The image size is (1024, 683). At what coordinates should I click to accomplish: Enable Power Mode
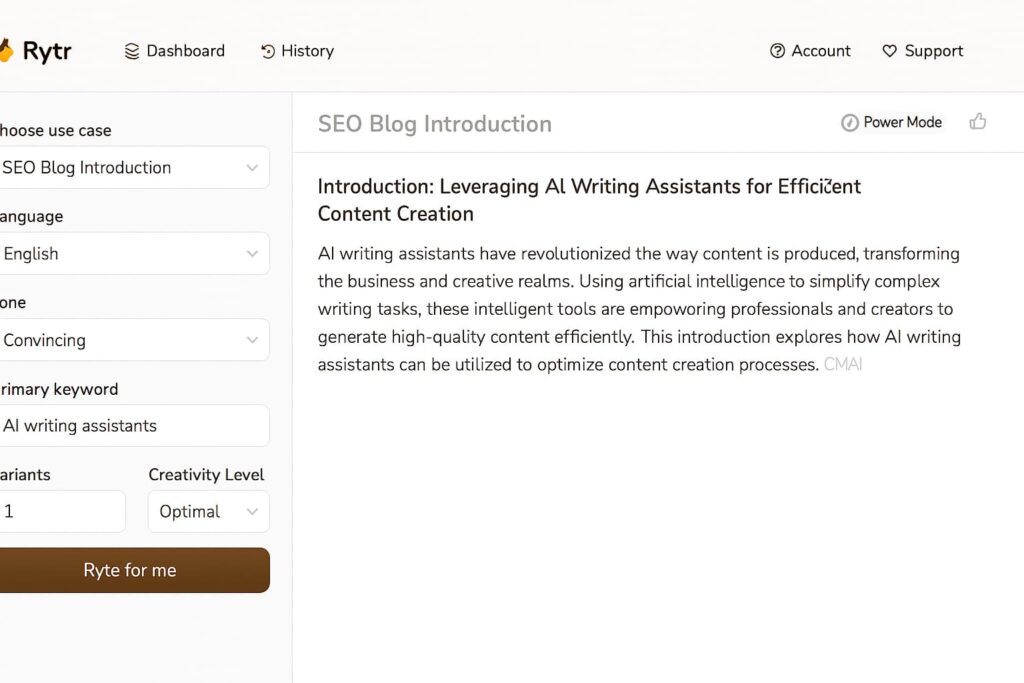point(891,123)
